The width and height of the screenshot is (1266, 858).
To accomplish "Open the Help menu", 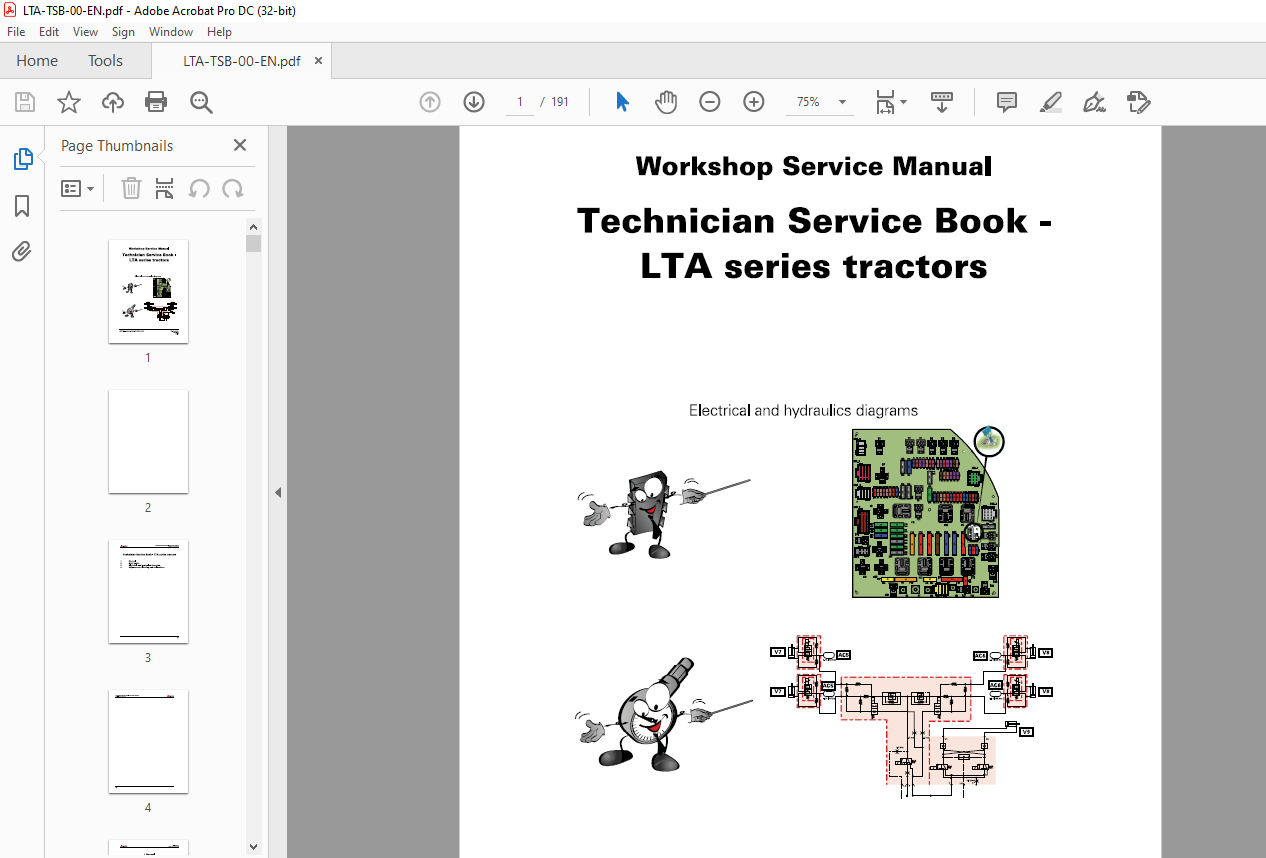I will click(x=219, y=32).
